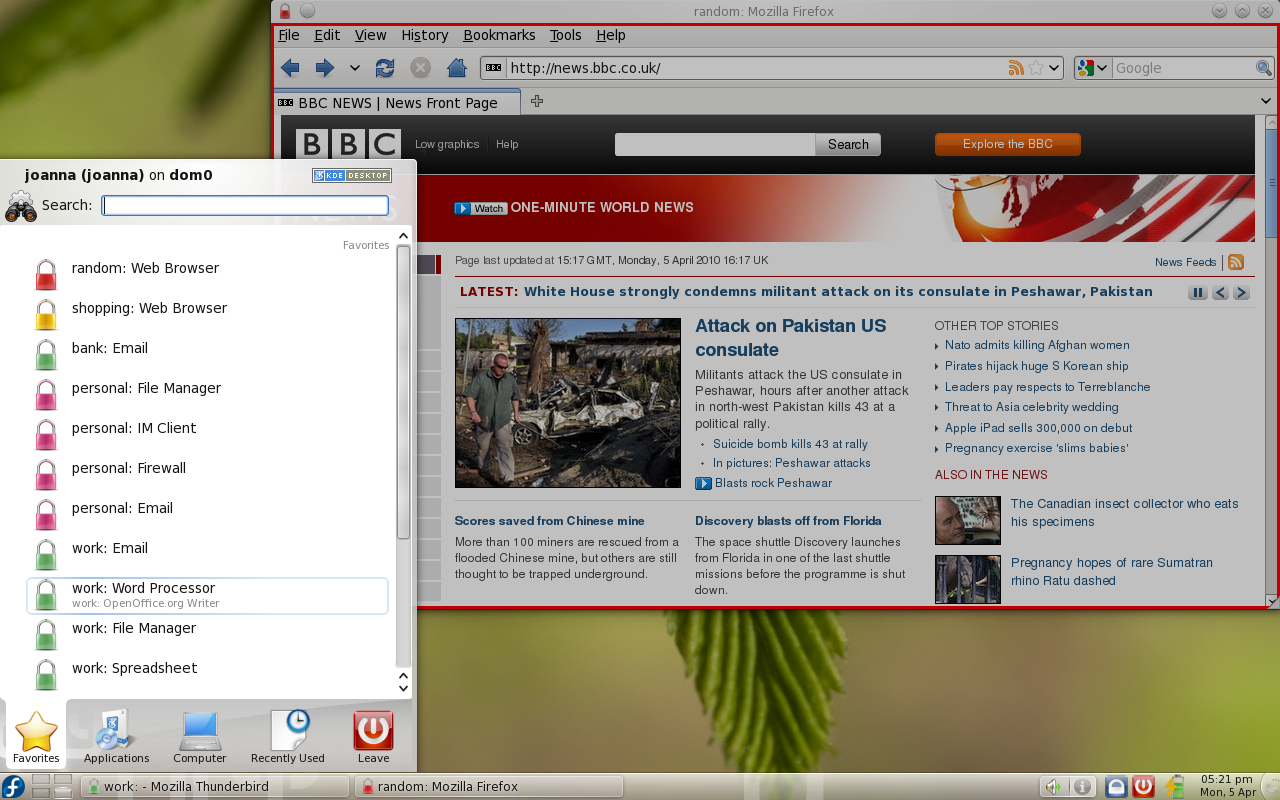Screen dimensions: 1280x800
Task: Switch to the Applications tab in the launcher
Action: [x=117, y=736]
